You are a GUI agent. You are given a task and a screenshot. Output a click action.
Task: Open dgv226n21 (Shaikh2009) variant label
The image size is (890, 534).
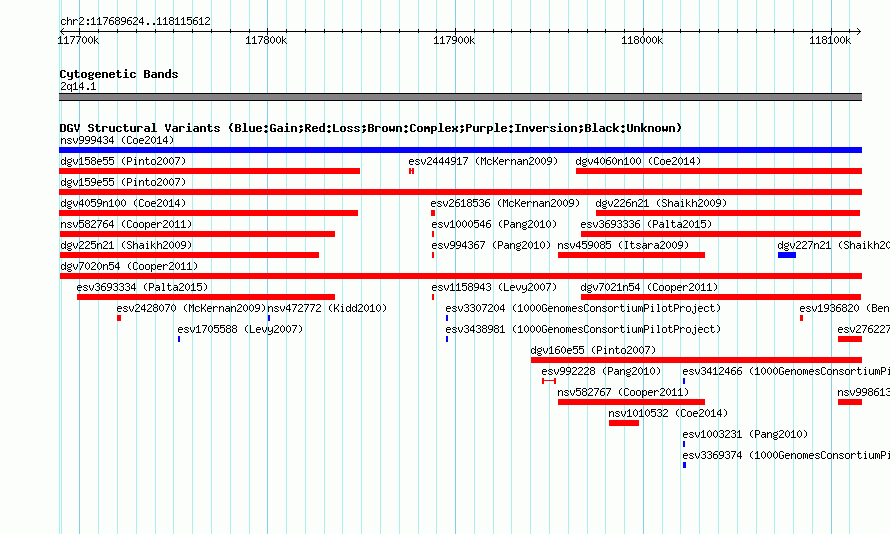661,203
